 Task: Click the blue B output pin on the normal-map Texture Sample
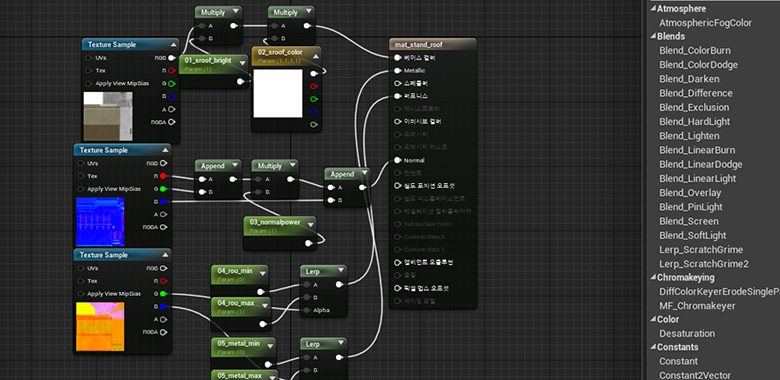click(163, 201)
